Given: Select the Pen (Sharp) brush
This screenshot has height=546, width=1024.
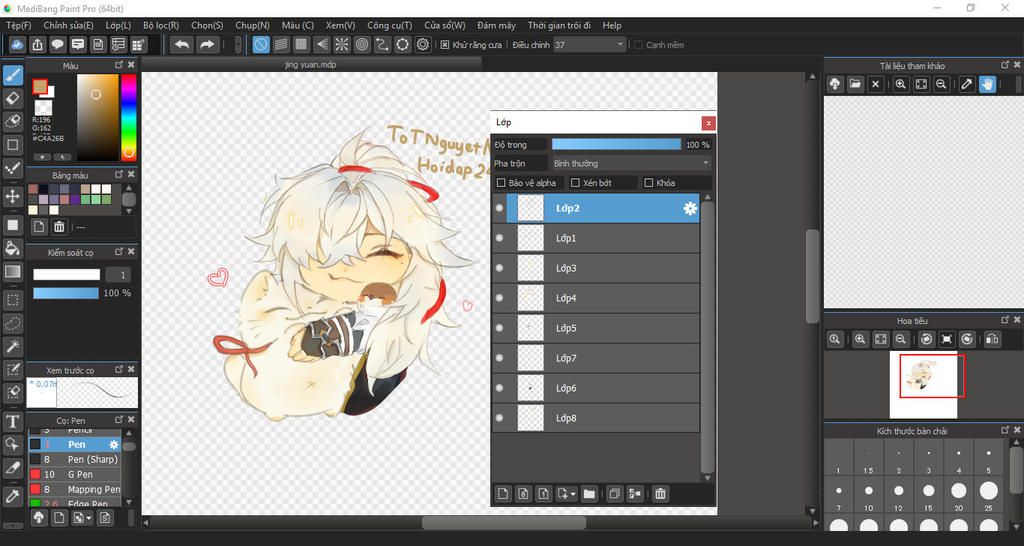Looking at the screenshot, I should [74, 459].
